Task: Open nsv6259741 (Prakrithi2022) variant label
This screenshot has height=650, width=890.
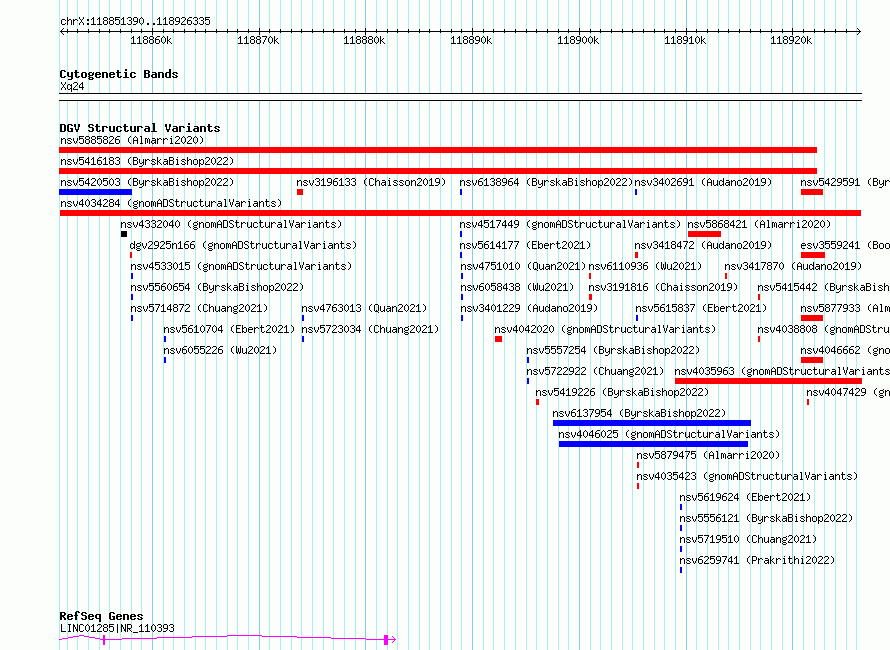Action: click(x=757, y=560)
